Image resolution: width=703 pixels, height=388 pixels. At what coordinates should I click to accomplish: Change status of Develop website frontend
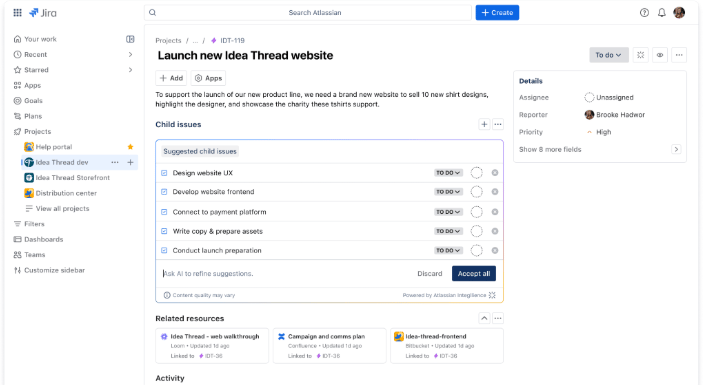pos(448,192)
